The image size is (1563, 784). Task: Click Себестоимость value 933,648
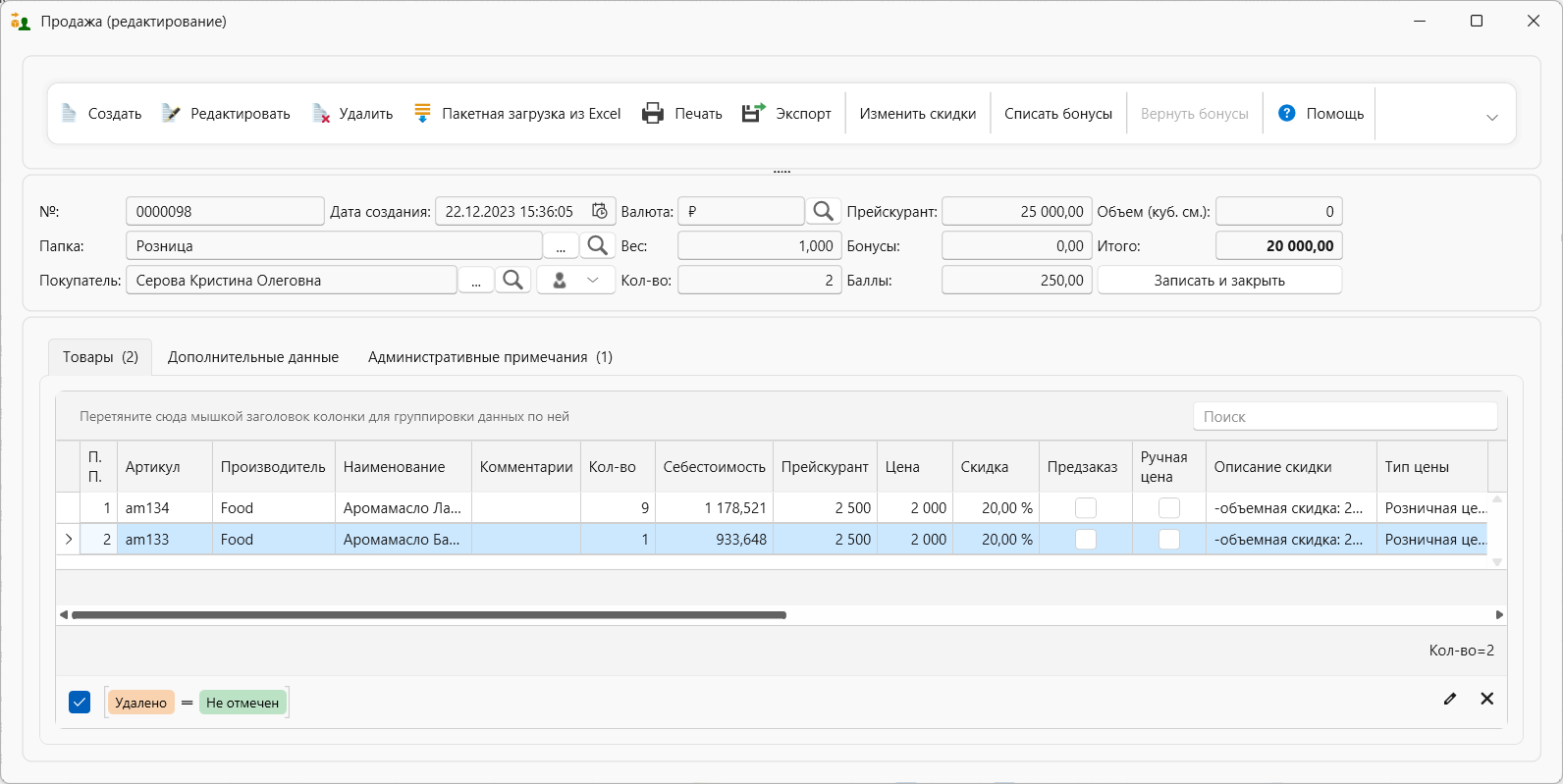coord(714,540)
